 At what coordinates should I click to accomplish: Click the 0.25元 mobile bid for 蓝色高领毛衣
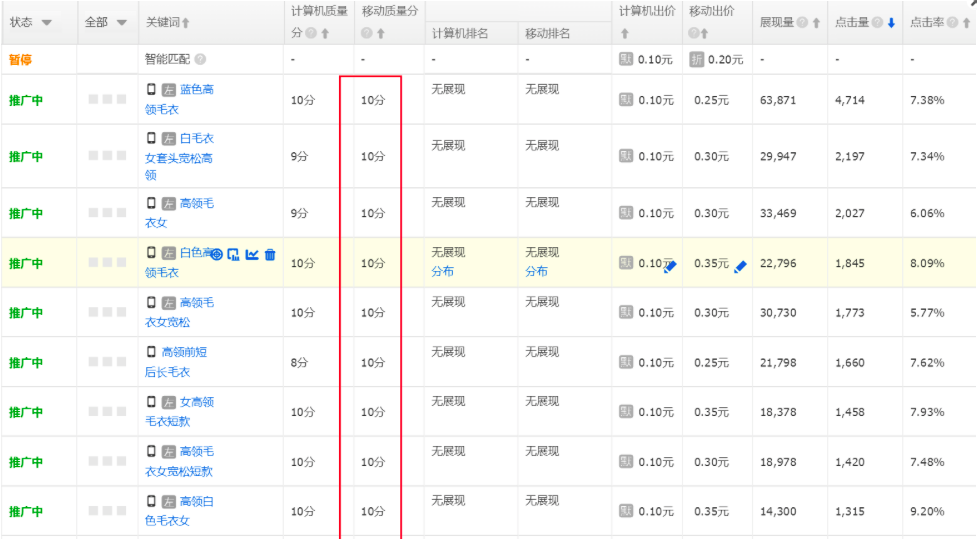(711, 100)
